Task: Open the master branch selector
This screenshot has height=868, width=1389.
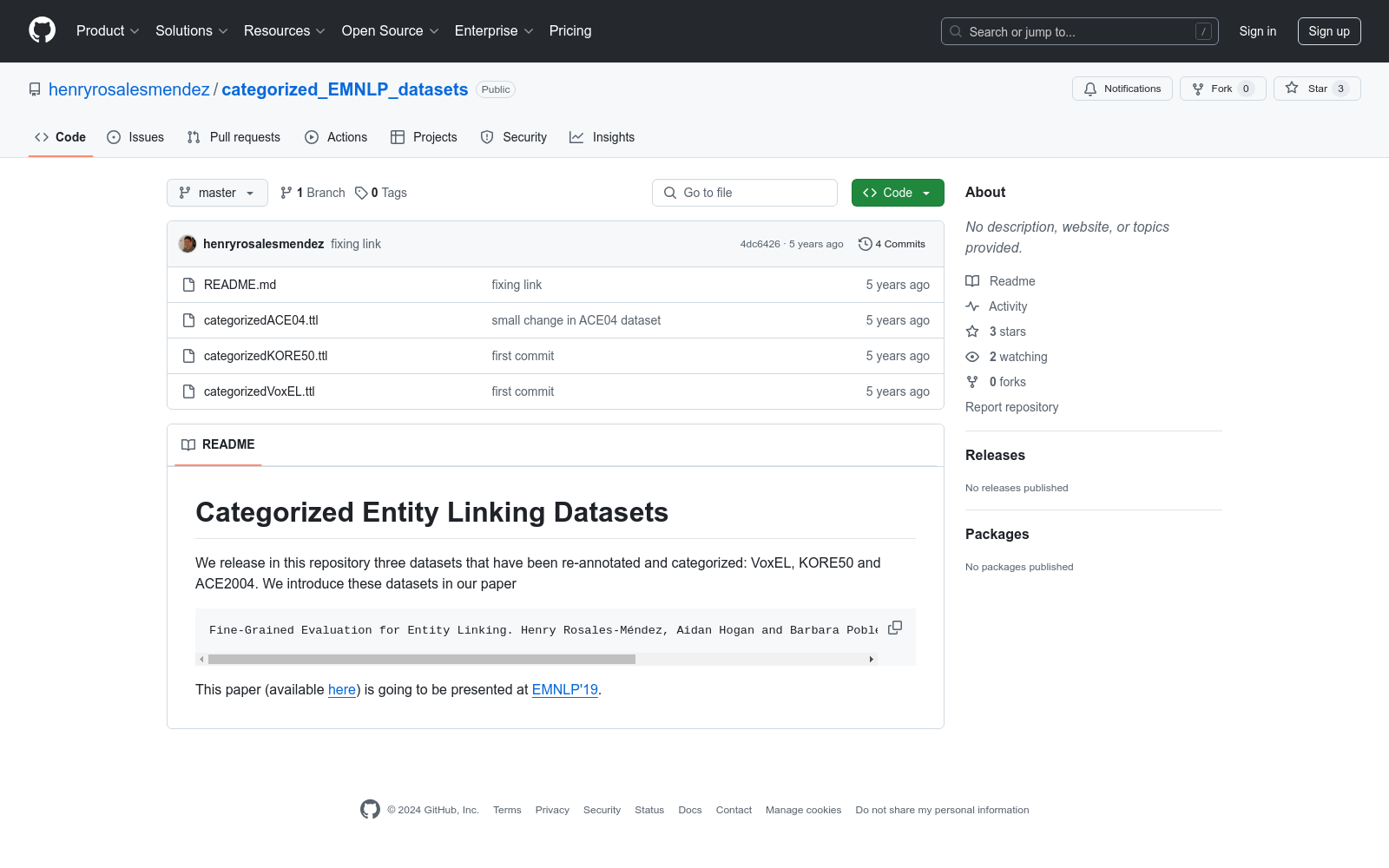Action: click(x=217, y=193)
